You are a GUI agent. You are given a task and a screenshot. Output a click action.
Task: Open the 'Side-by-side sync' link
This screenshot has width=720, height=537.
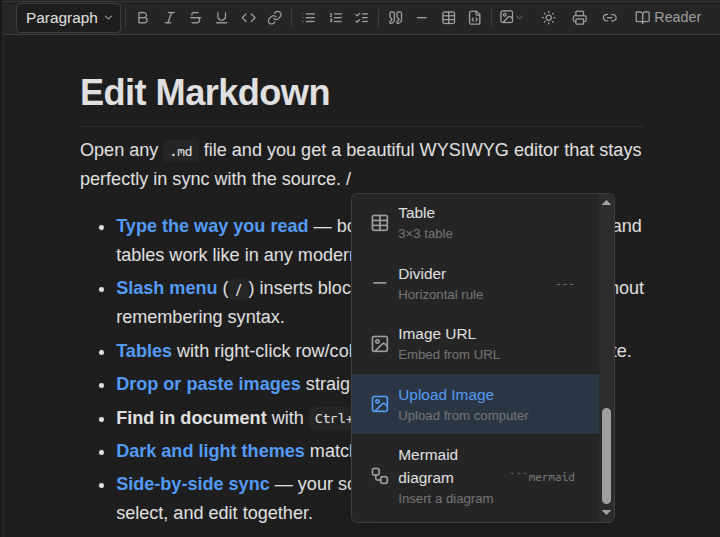pyautogui.click(x=193, y=484)
